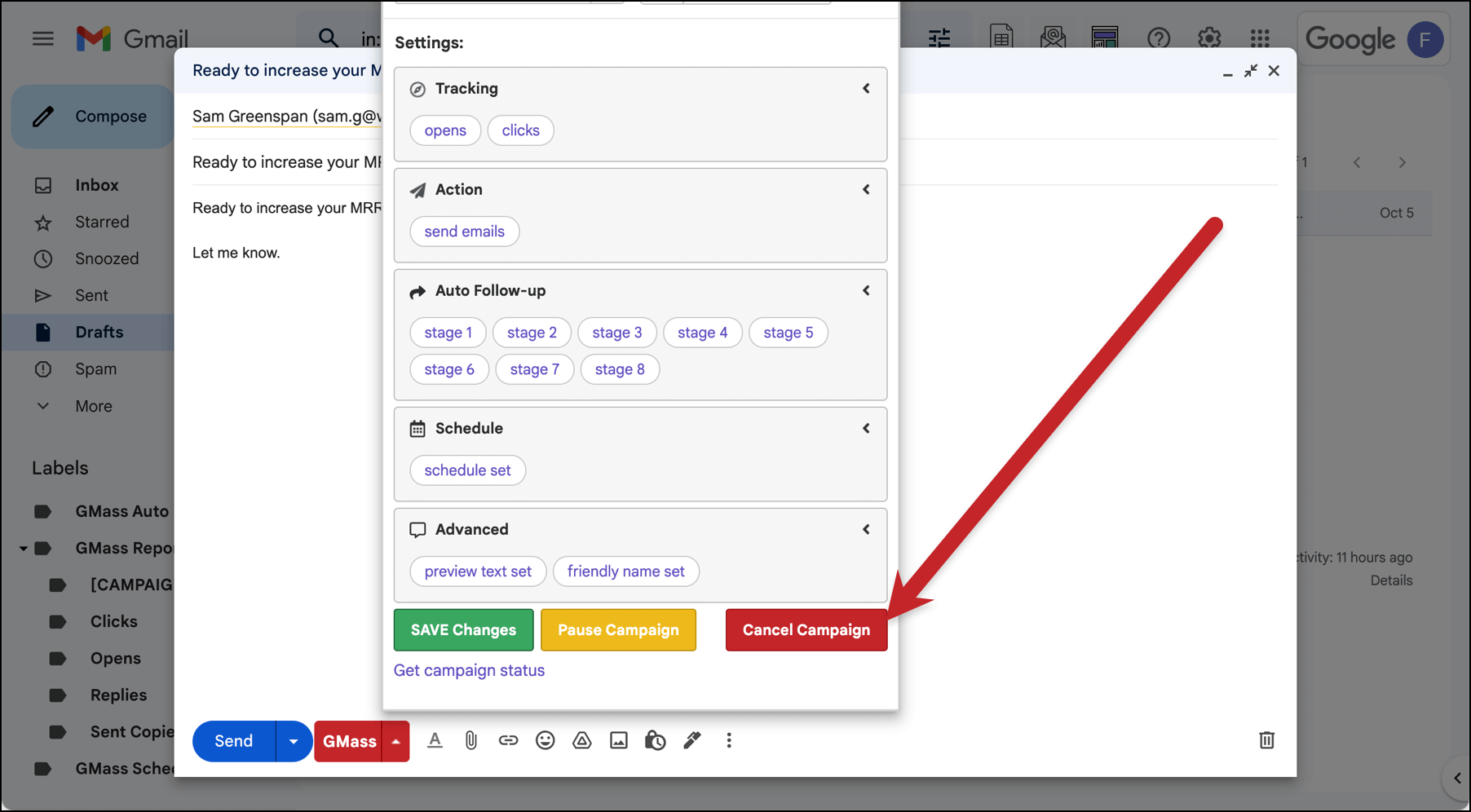The image size is (1471, 812).
Task: Open Gmail settings gear icon
Action: (1209, 38)
